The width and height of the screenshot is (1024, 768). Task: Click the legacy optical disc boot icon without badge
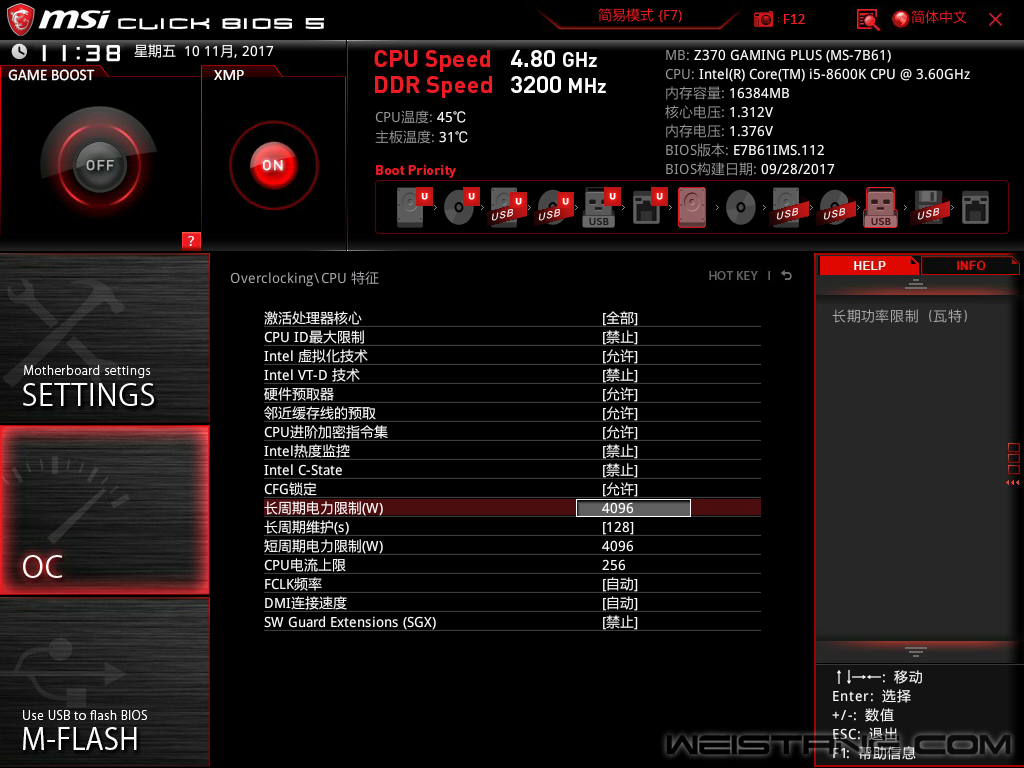741,208
